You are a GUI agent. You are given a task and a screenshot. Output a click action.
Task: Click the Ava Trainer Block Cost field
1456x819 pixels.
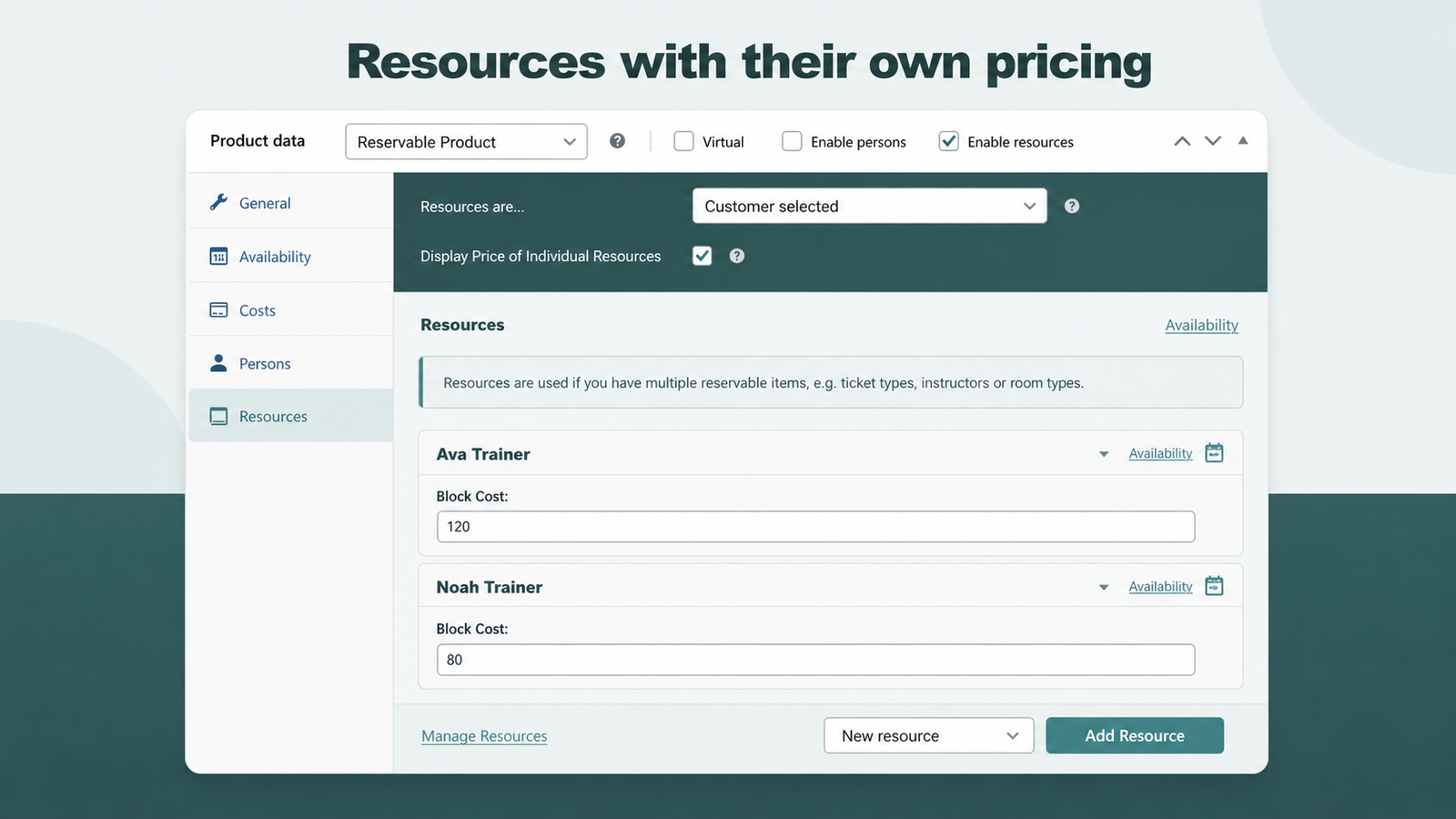coord(815,527)
